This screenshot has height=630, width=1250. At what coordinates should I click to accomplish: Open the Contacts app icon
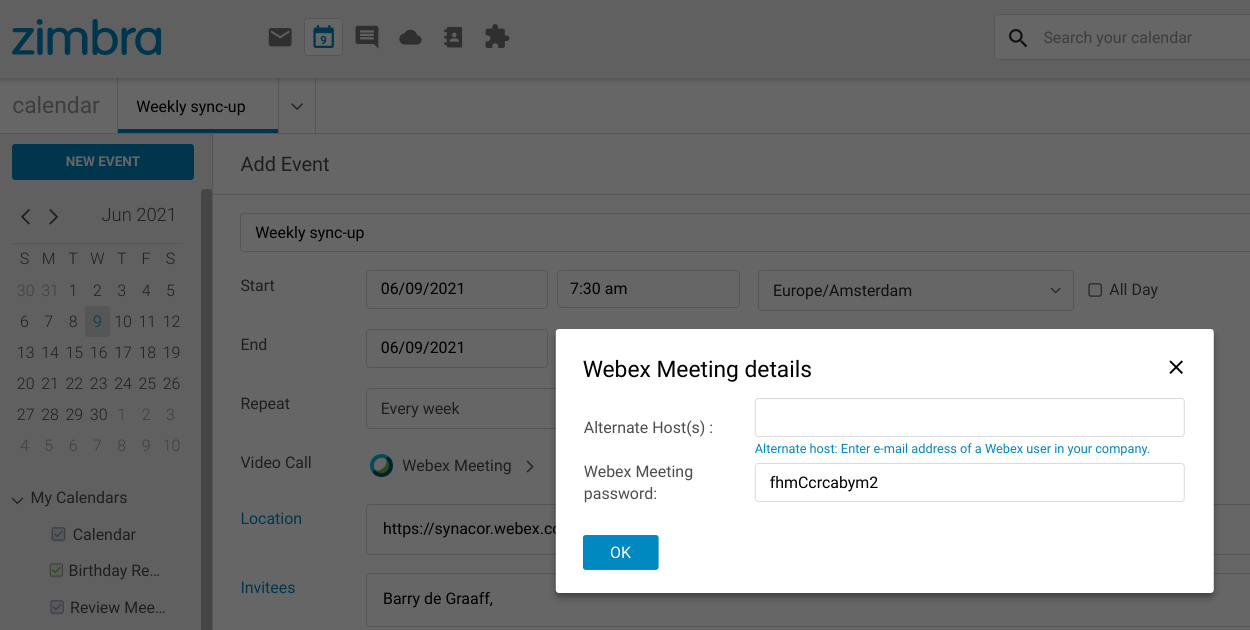click(453, 38)
